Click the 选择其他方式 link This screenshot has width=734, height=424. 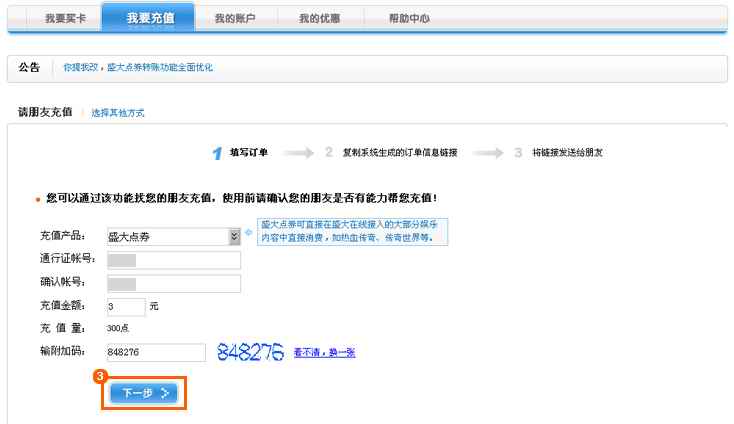click(118, 113)
